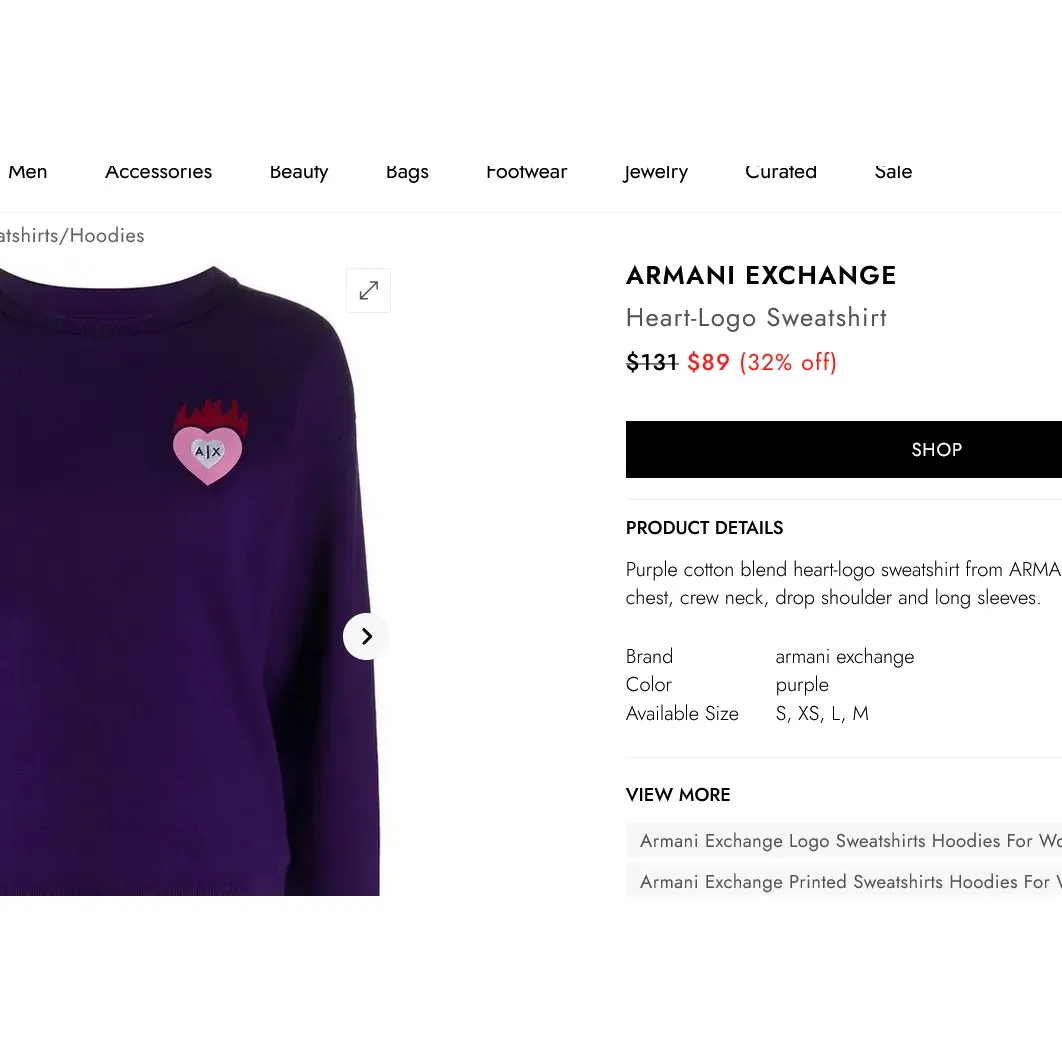
Task: Expand the VIEW MORE section
Action: (677, 794)
